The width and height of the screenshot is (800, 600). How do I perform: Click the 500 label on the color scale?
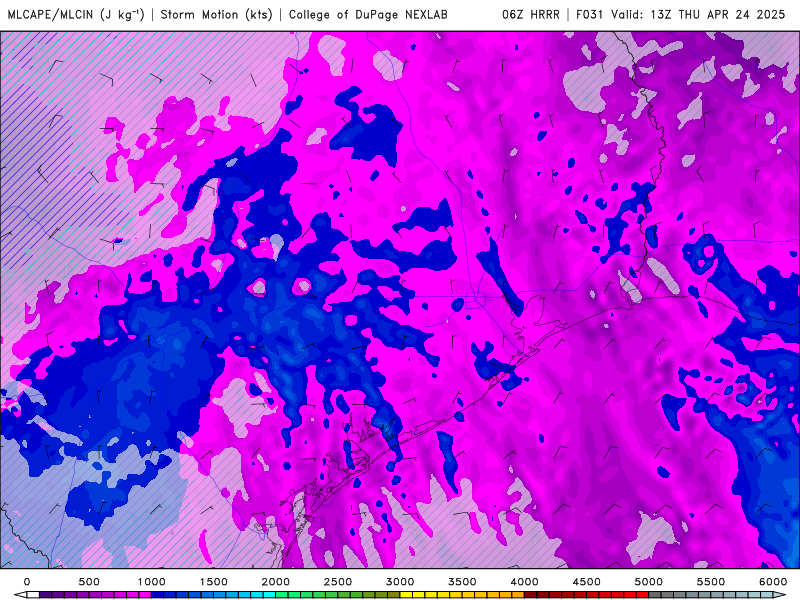(x=89, y=582)
